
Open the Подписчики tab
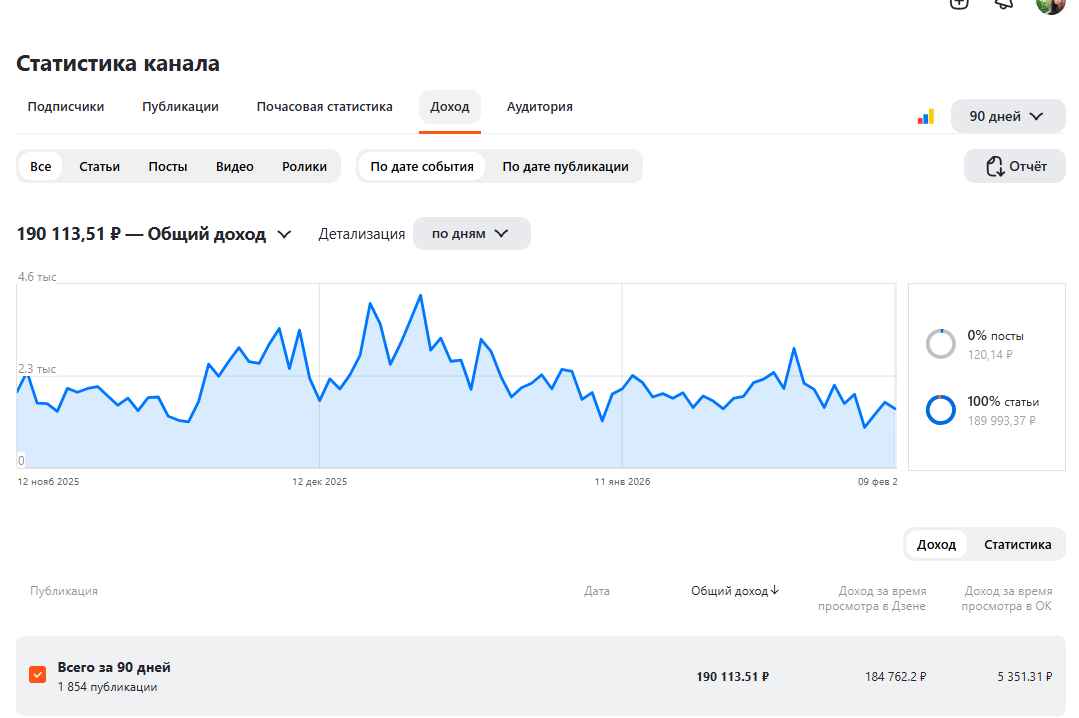point(66,107)
